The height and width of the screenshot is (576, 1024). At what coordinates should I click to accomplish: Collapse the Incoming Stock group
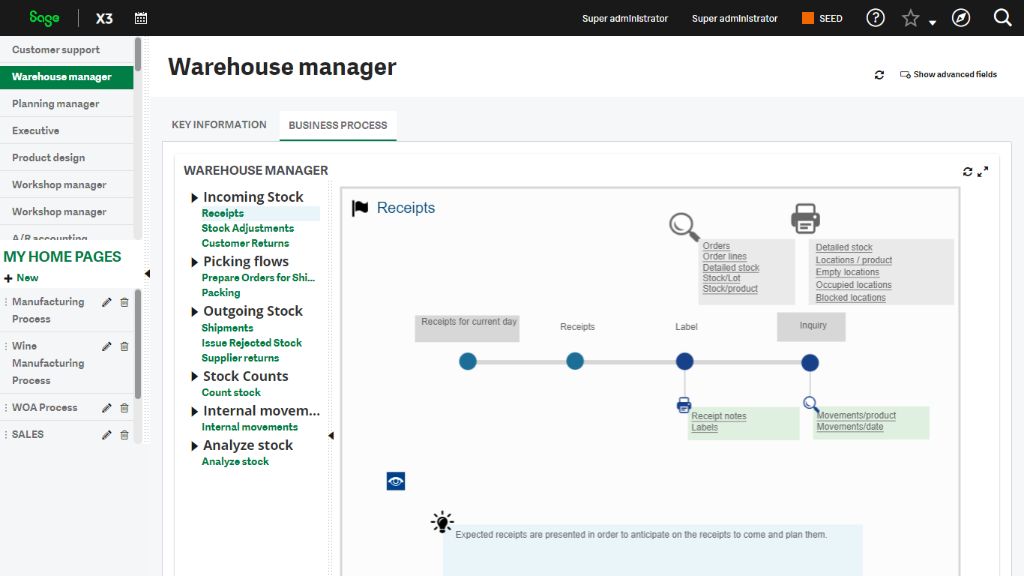(194, 198)
